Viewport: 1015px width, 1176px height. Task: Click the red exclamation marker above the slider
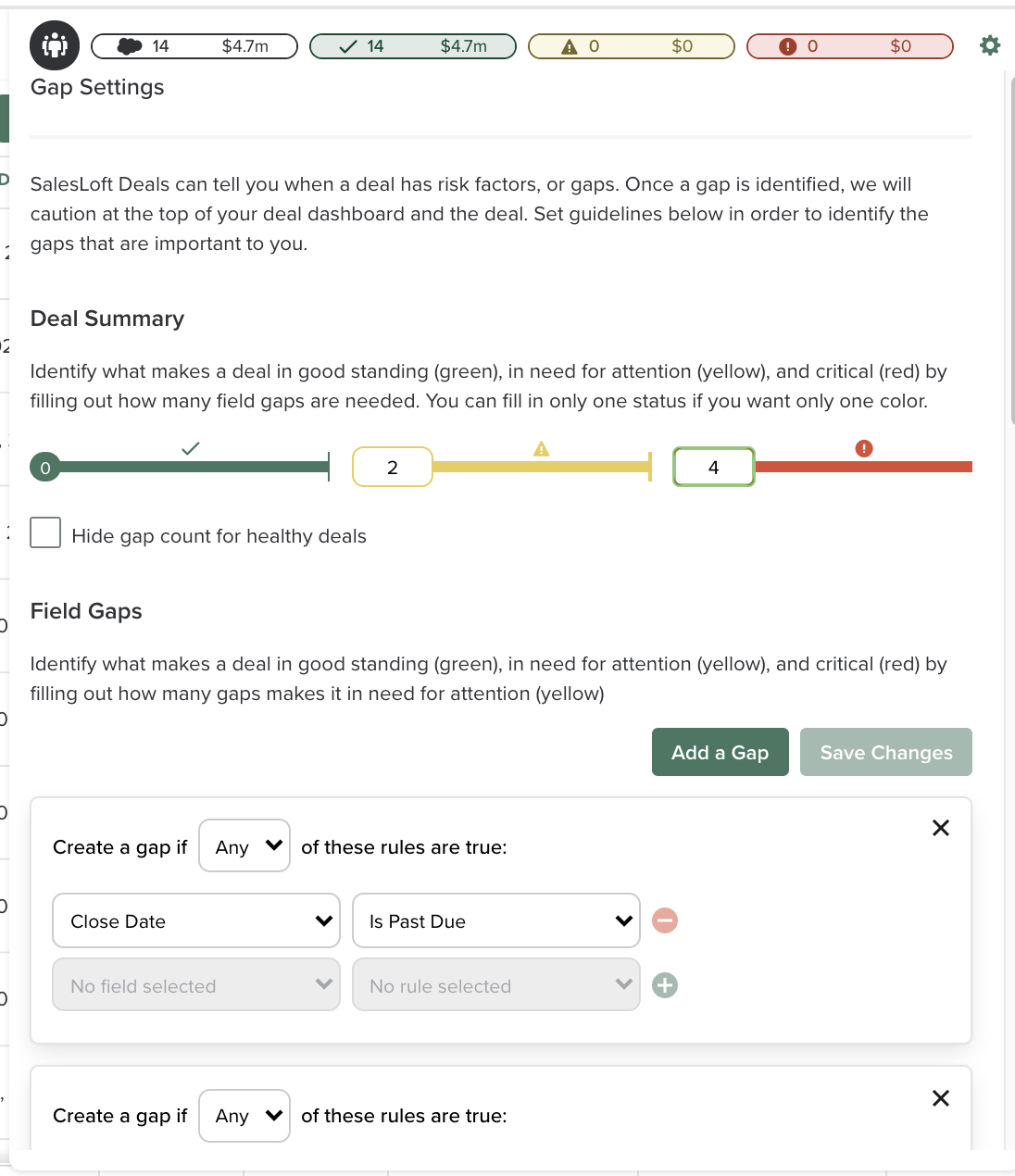(x=863, y=448)
